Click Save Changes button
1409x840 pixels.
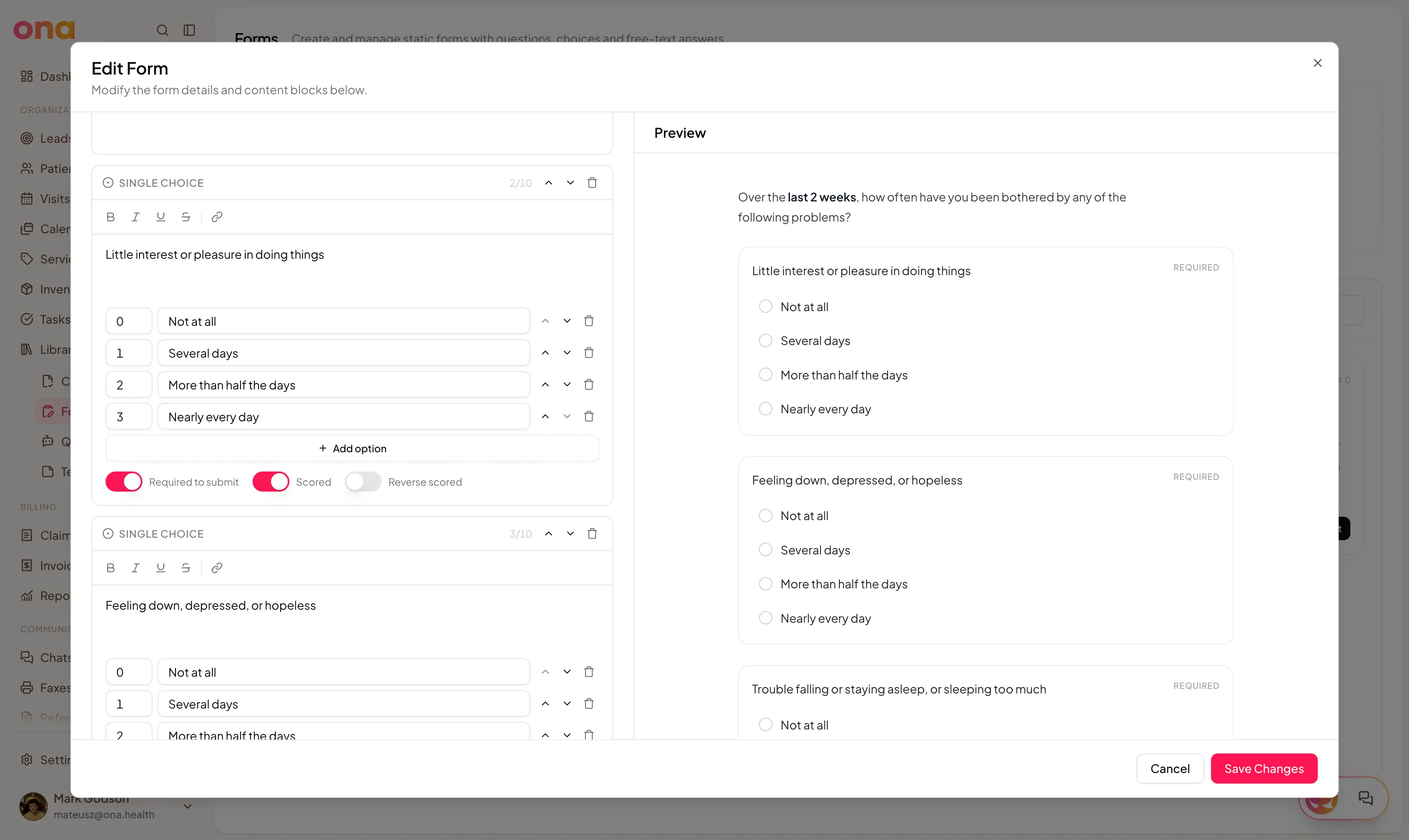[1264, 769]
